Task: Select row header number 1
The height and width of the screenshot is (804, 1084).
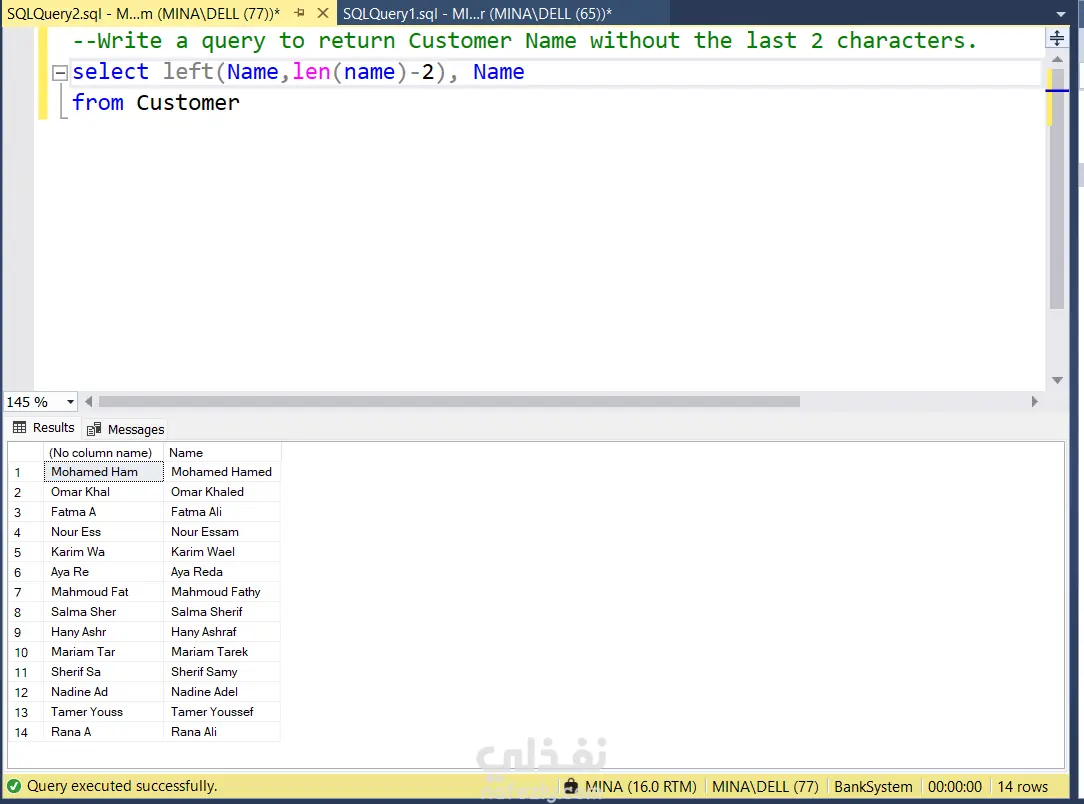Action: pyautogui.click(x=26, y=472)
